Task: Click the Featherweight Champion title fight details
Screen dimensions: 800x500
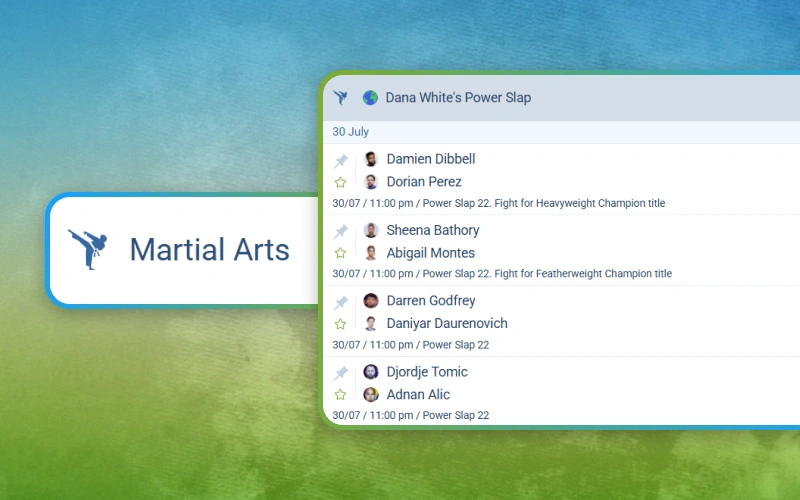Action: click(x=502, y=273)
